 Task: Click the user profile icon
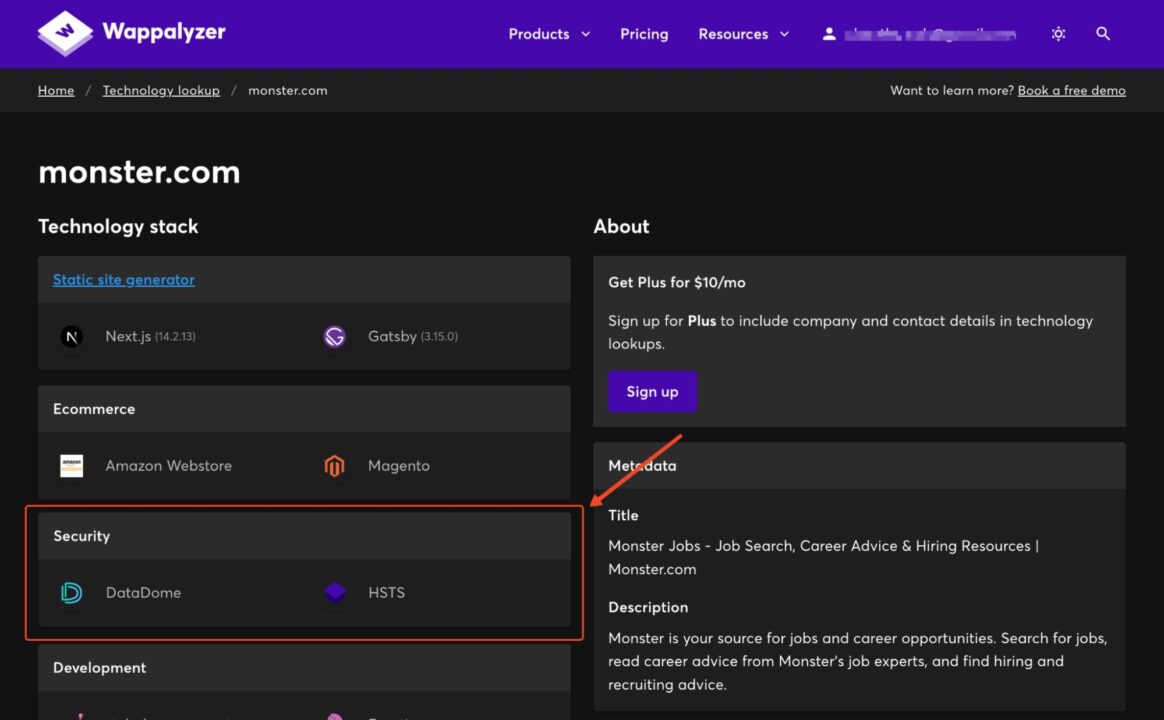(x=829, y=33)
